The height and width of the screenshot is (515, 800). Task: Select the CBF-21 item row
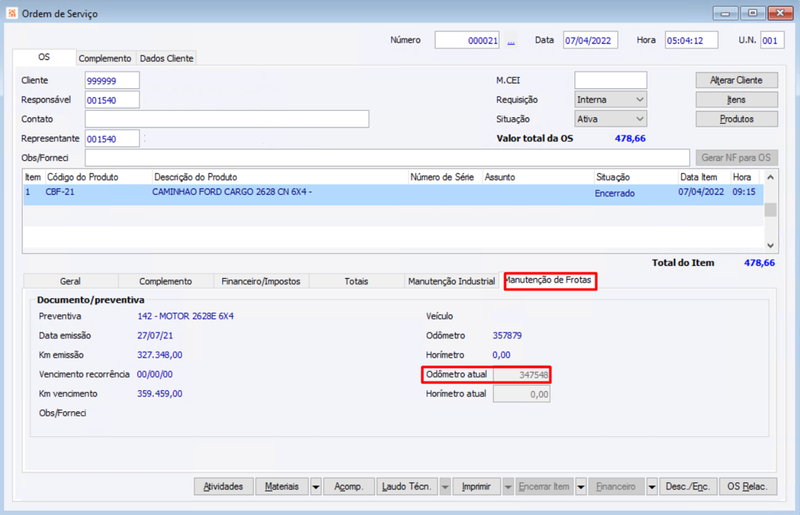[x=393, y=194]
